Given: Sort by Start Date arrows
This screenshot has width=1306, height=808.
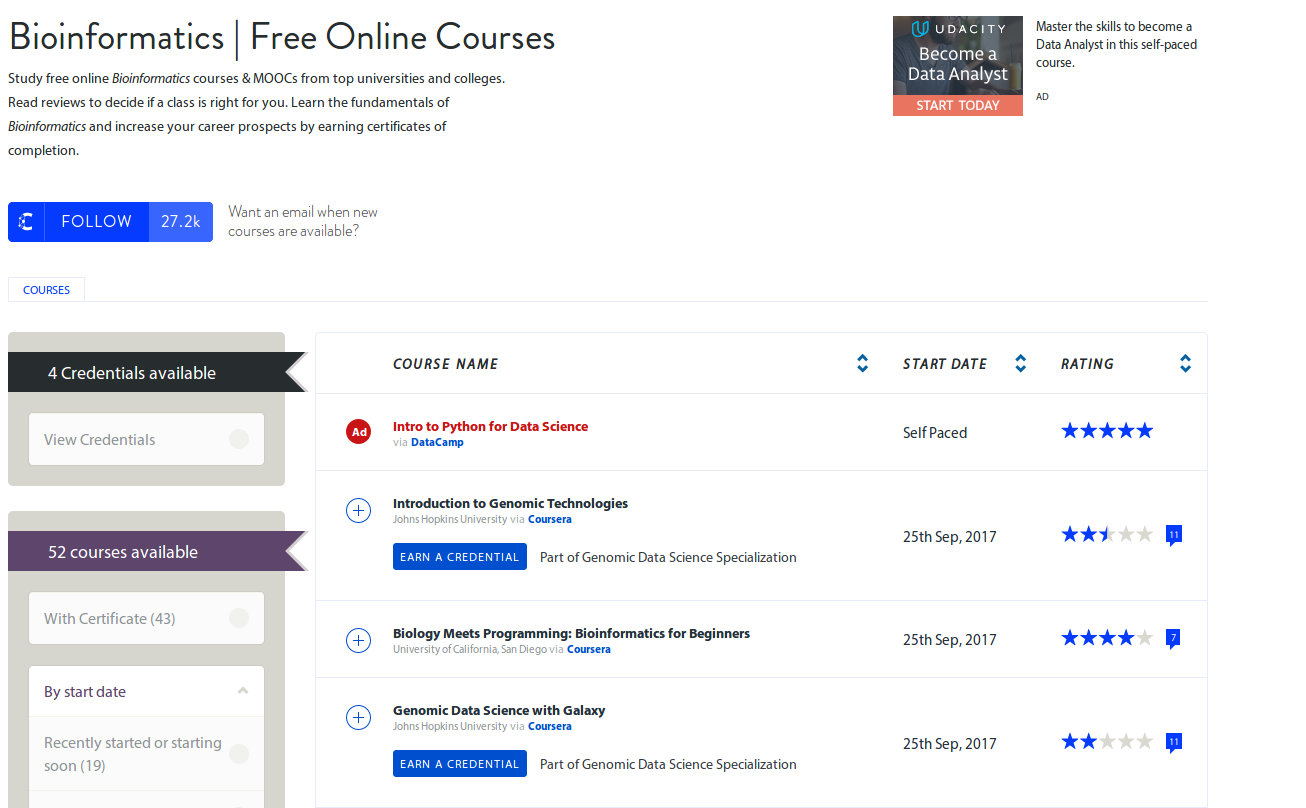Looking at the screenshot, I should coord(1020,364).
